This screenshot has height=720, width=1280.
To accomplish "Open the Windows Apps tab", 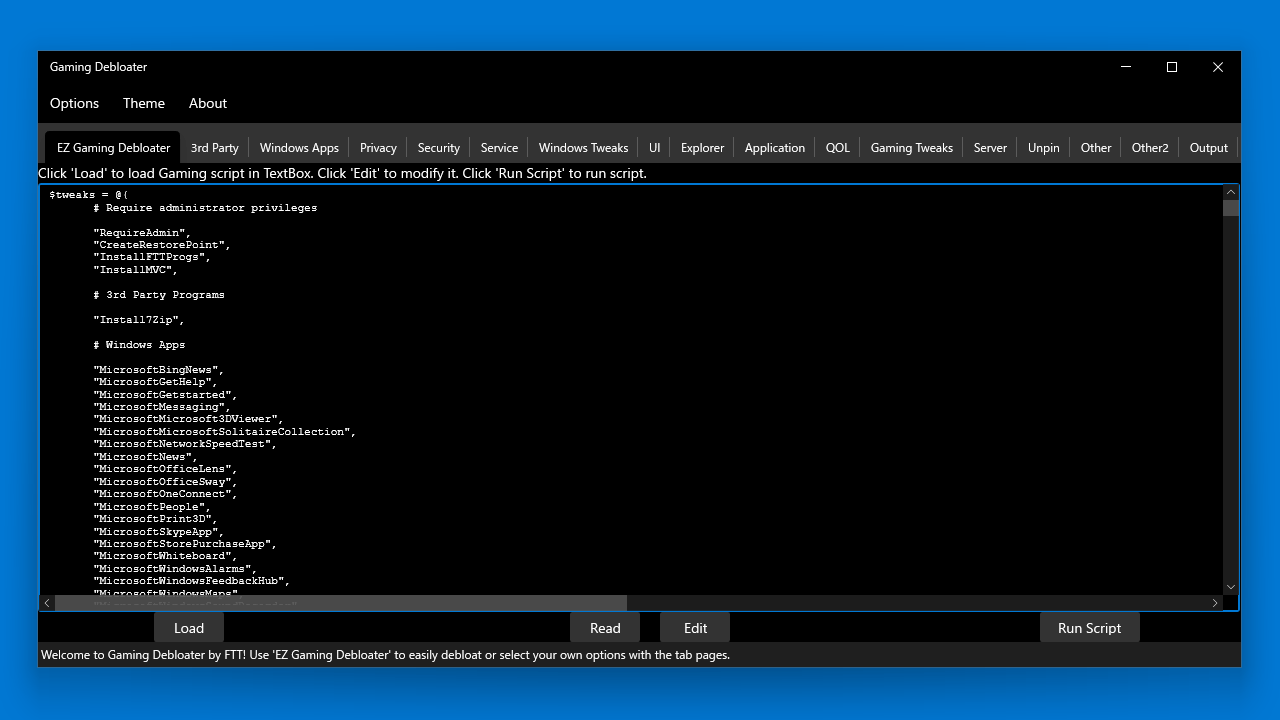I will pyautogui.click(x=299, y=147).
